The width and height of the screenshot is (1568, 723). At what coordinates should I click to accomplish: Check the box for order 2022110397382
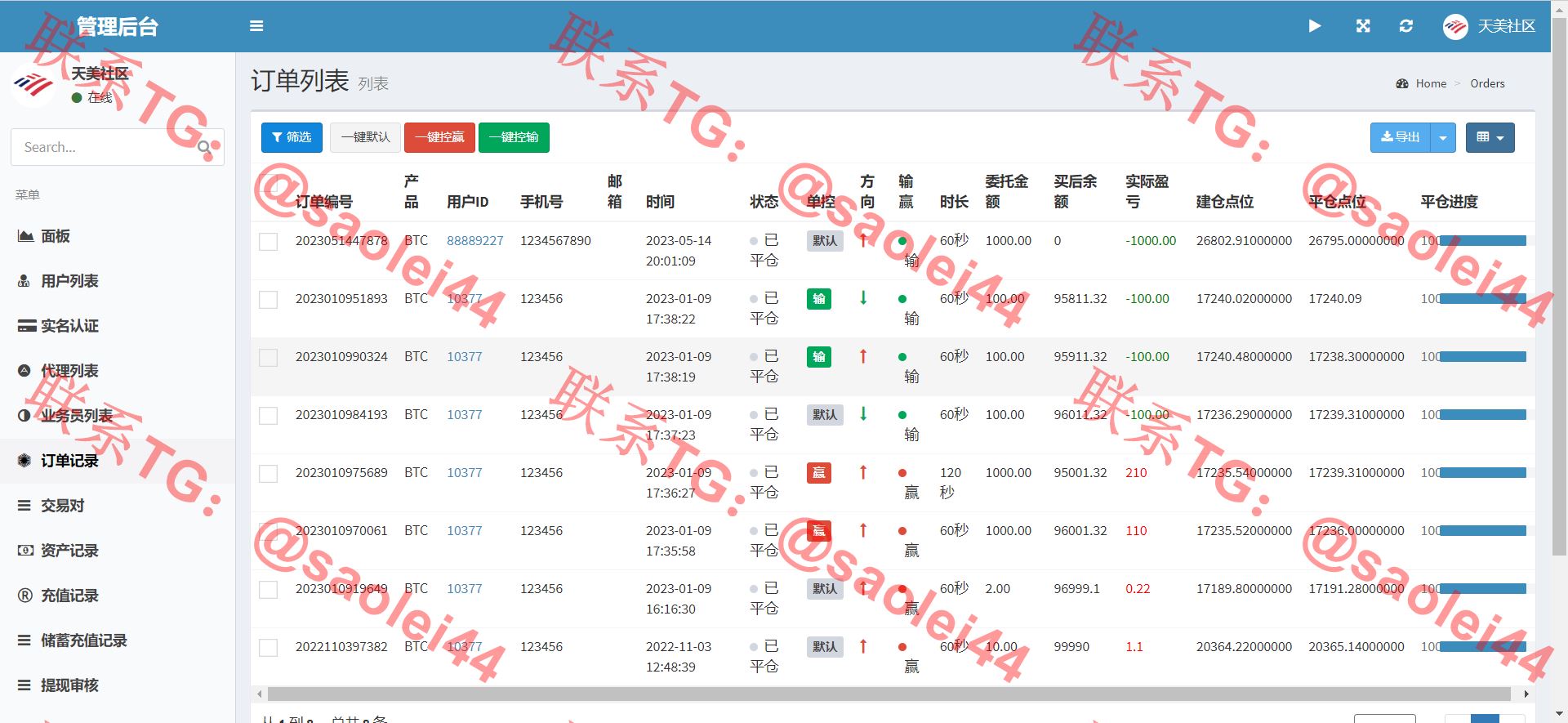[268, 648]
